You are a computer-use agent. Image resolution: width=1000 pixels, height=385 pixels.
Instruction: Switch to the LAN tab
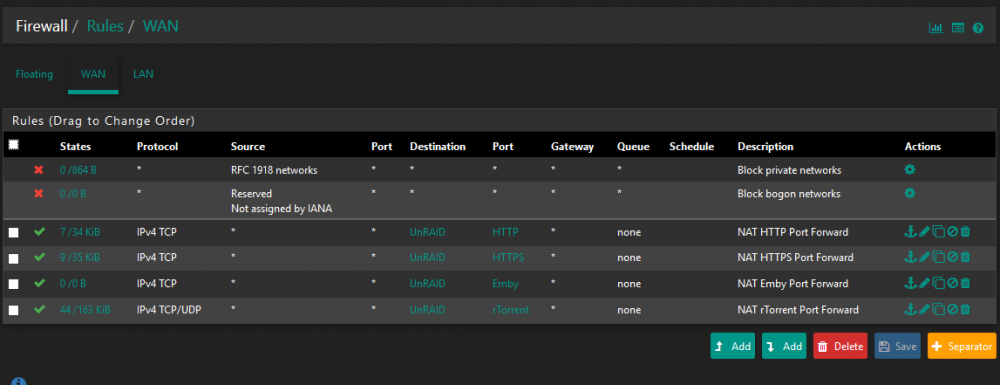pos(143,74)
